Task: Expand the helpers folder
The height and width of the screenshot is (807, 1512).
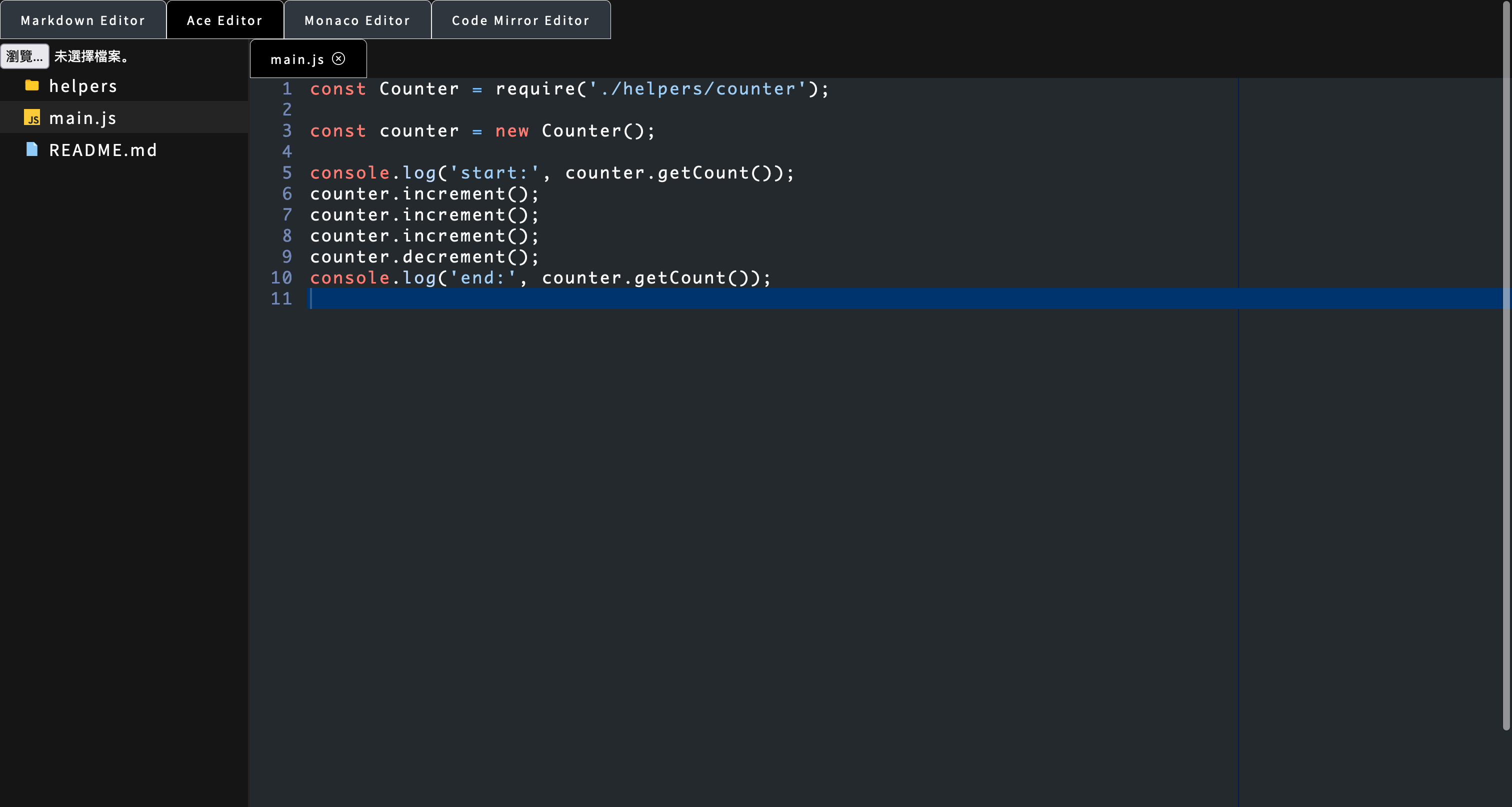Action: (83, 86)
